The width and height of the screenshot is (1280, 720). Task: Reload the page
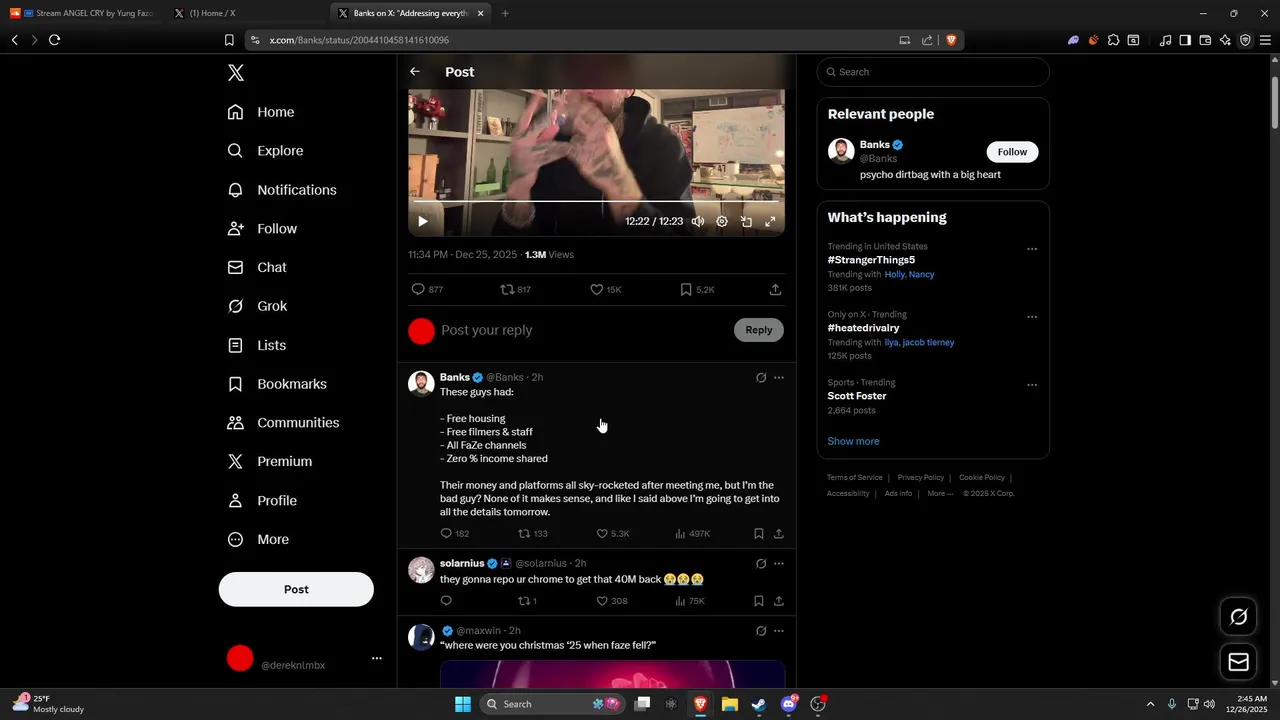tap(54, 40)
